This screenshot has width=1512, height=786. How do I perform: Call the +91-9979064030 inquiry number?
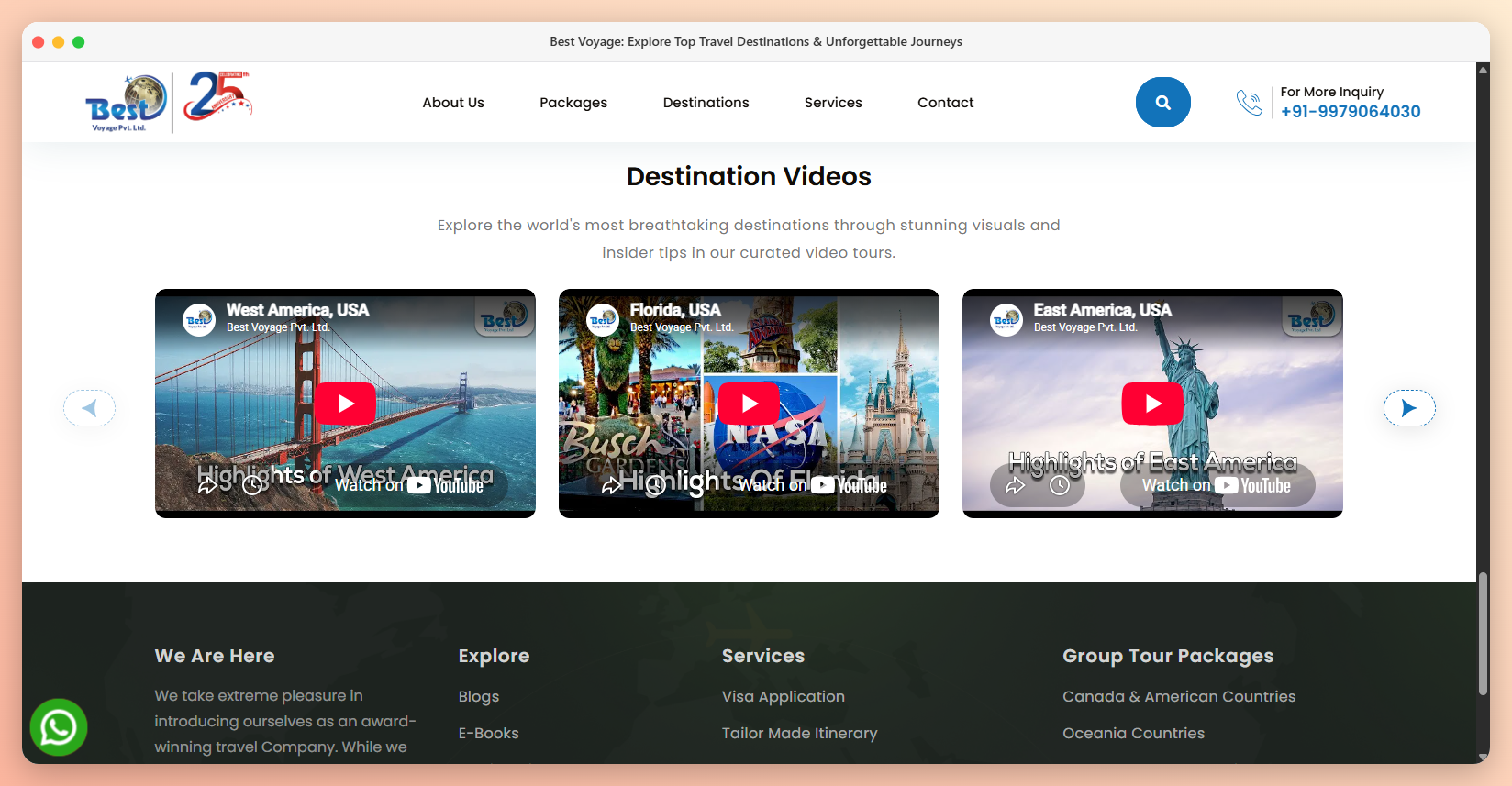(1351, 112)
